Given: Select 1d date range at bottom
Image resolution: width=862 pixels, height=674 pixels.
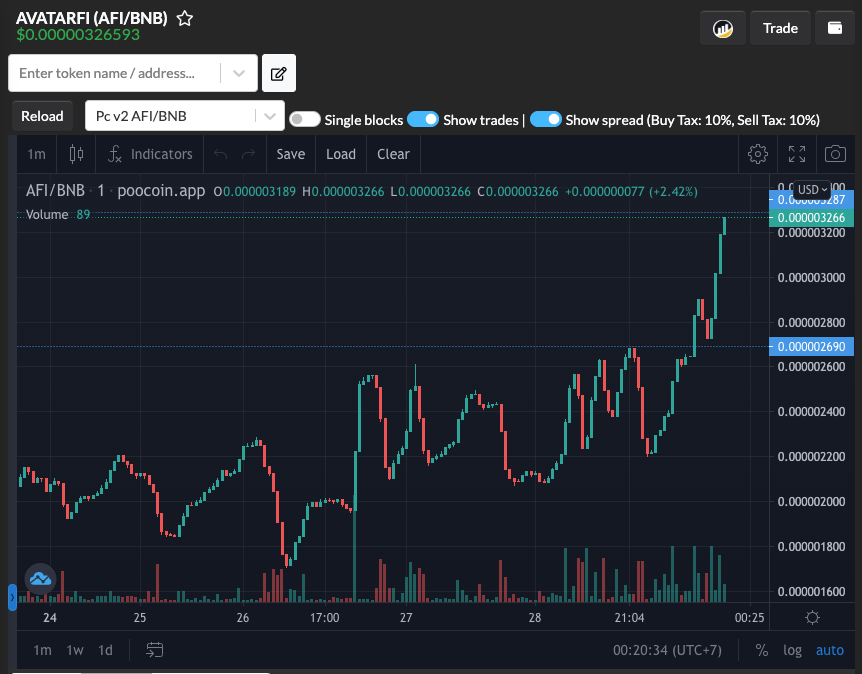Looking at the screenshot, I should (105, 650).
